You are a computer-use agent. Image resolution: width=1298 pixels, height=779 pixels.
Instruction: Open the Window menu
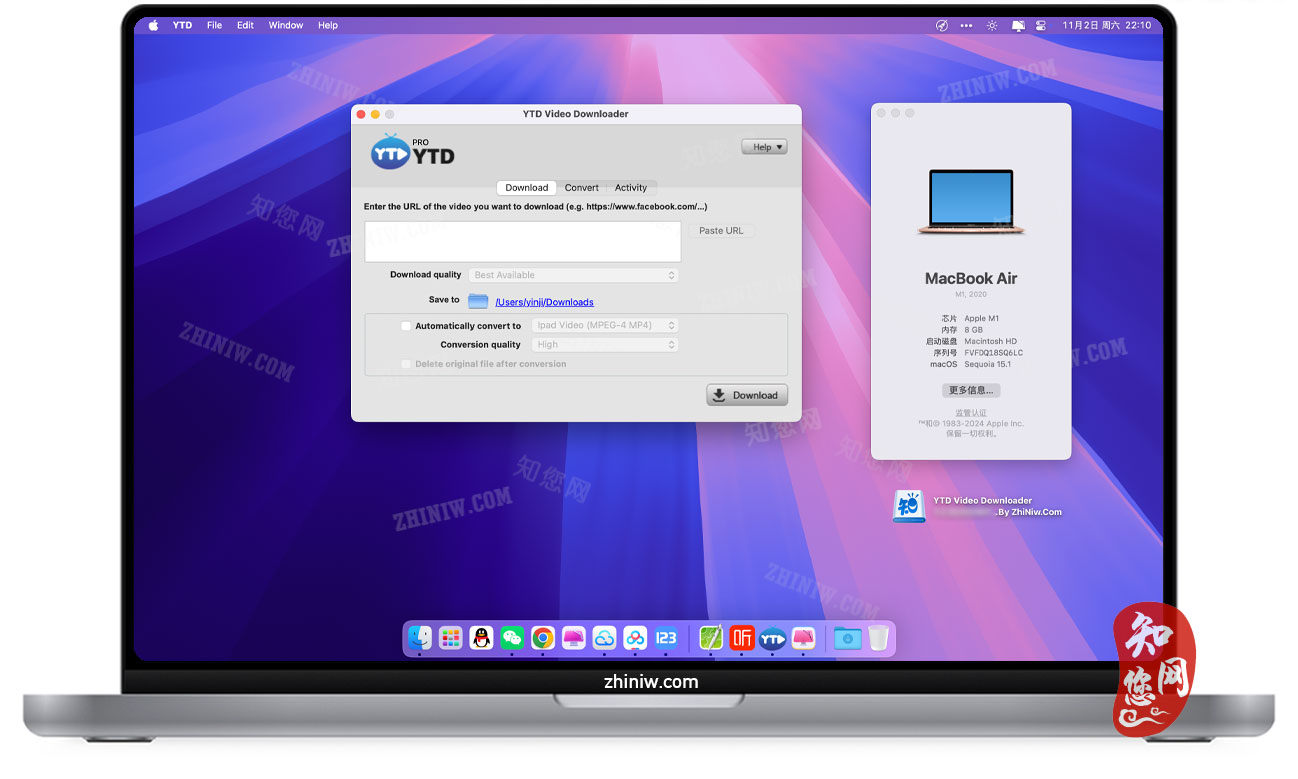click(x=286, y=25)
